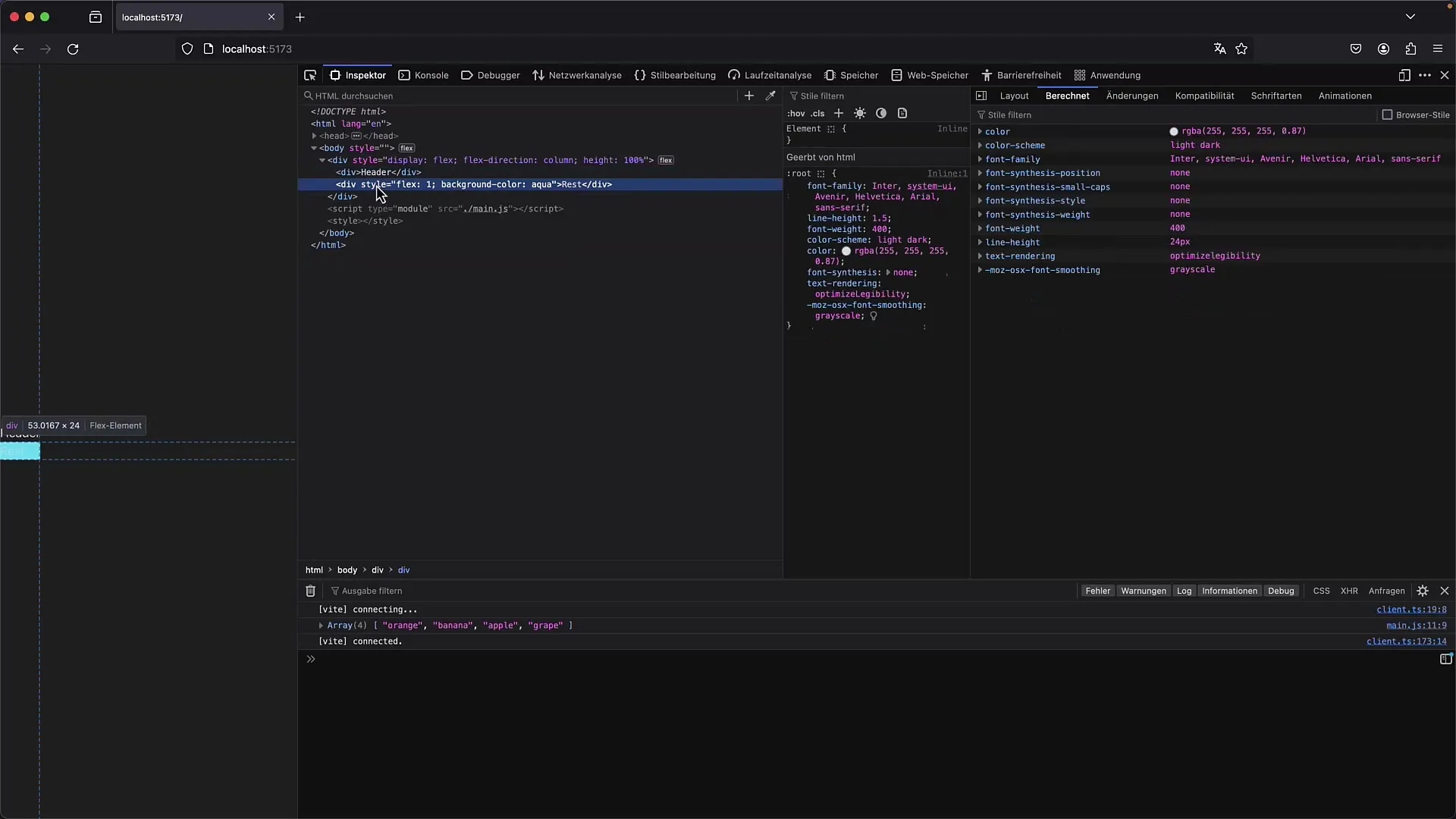Toggle the Fehler console filter

(1097, 591)
